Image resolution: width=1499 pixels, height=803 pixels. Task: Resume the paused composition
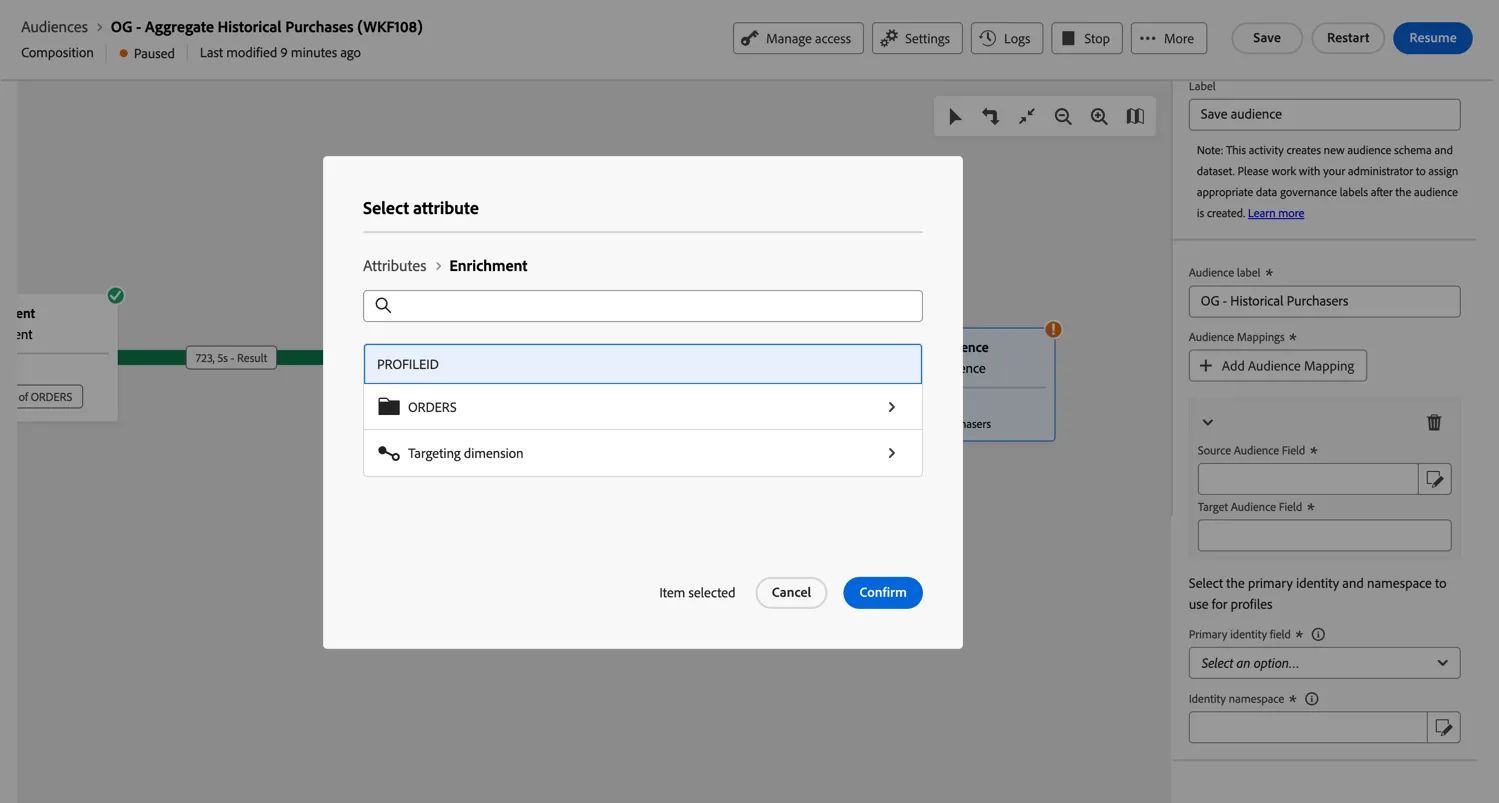pyautogui.click(x=1432, y=38)
